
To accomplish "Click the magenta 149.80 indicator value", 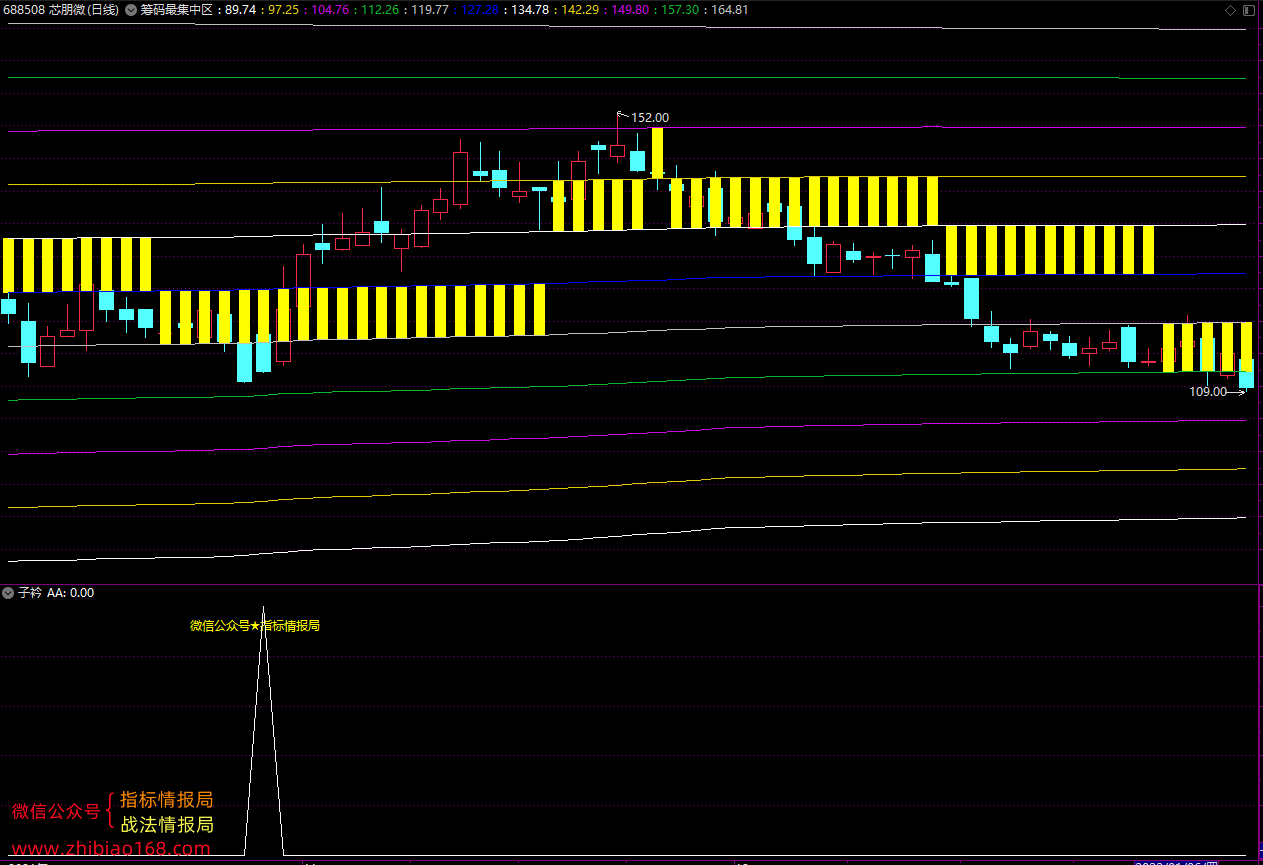I will 630,10.
